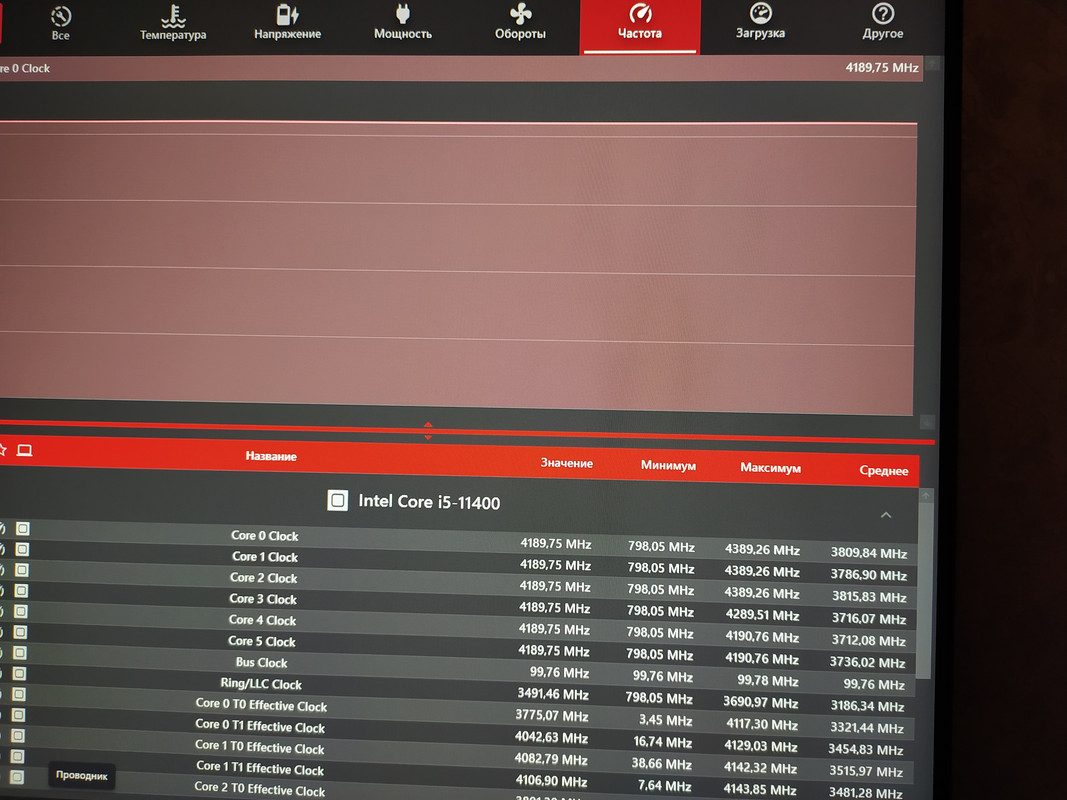Click the Intel Core i5-11400 chip icon
Image resolution: width=1067 pixels, height=800 pixels.
pos(338,500)
